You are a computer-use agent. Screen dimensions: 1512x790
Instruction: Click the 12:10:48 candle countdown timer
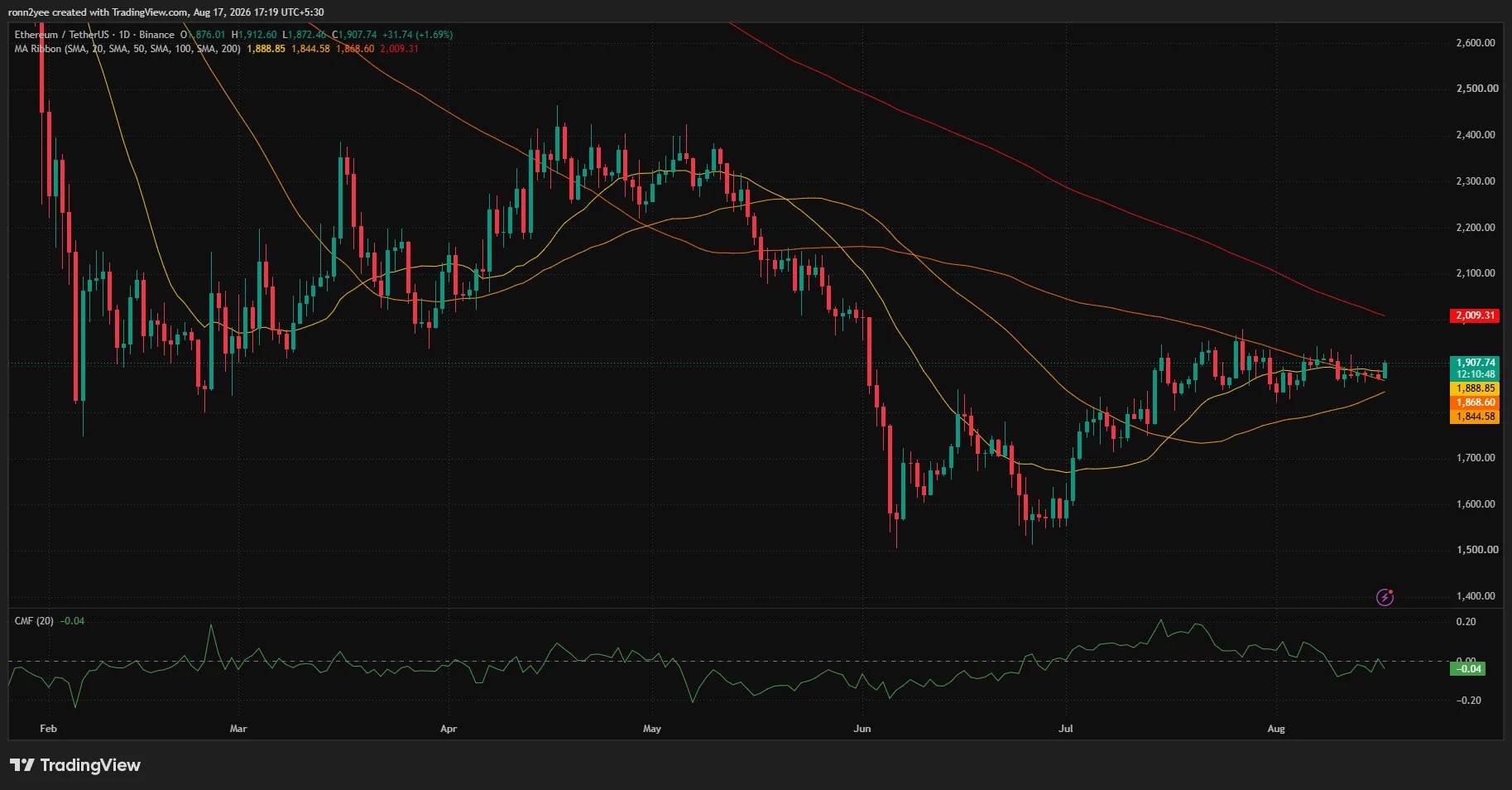click(x=1475, y=374)
